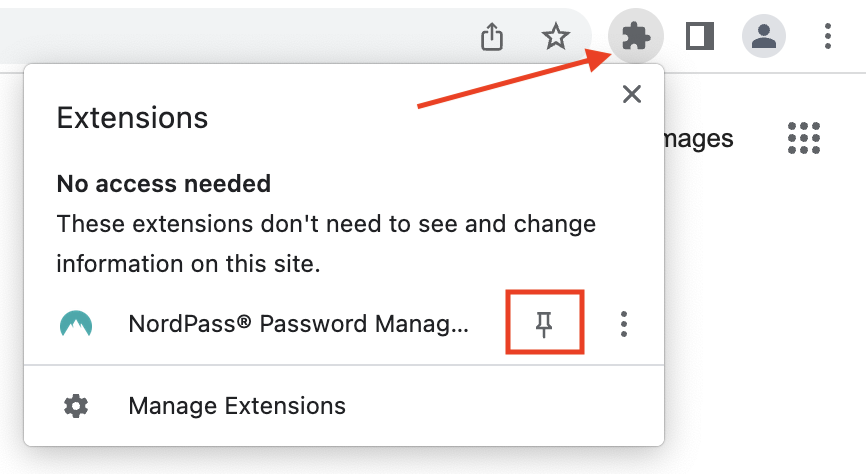866x474 pixels.
Task: Open the Google apps grid
Action: pos(804,139)
